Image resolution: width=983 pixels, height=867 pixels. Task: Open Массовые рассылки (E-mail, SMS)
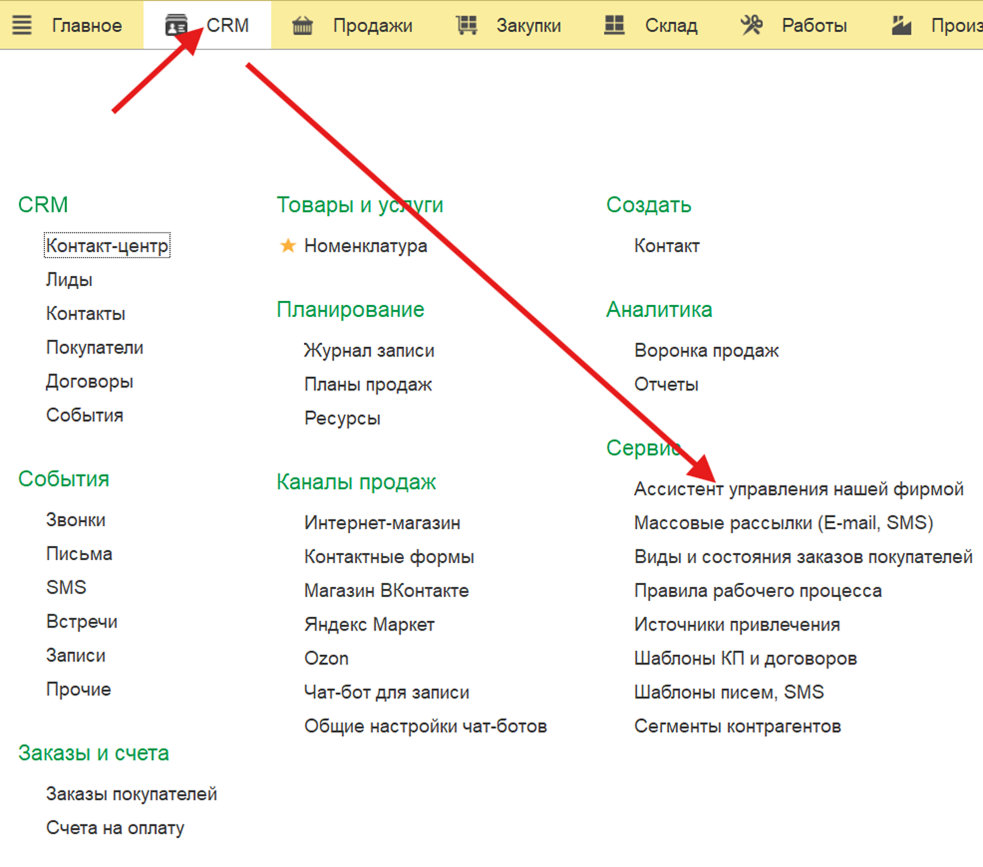tap(784, 522)
